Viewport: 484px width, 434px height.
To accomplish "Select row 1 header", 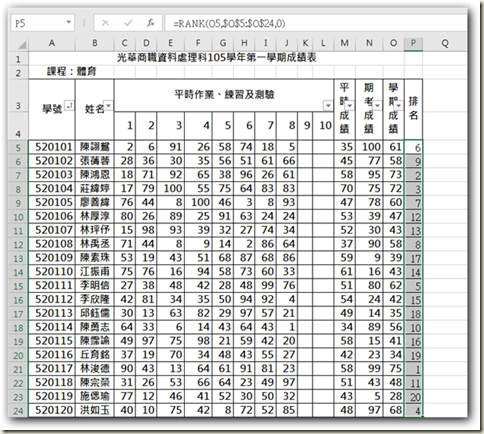I will coord(18,59).
